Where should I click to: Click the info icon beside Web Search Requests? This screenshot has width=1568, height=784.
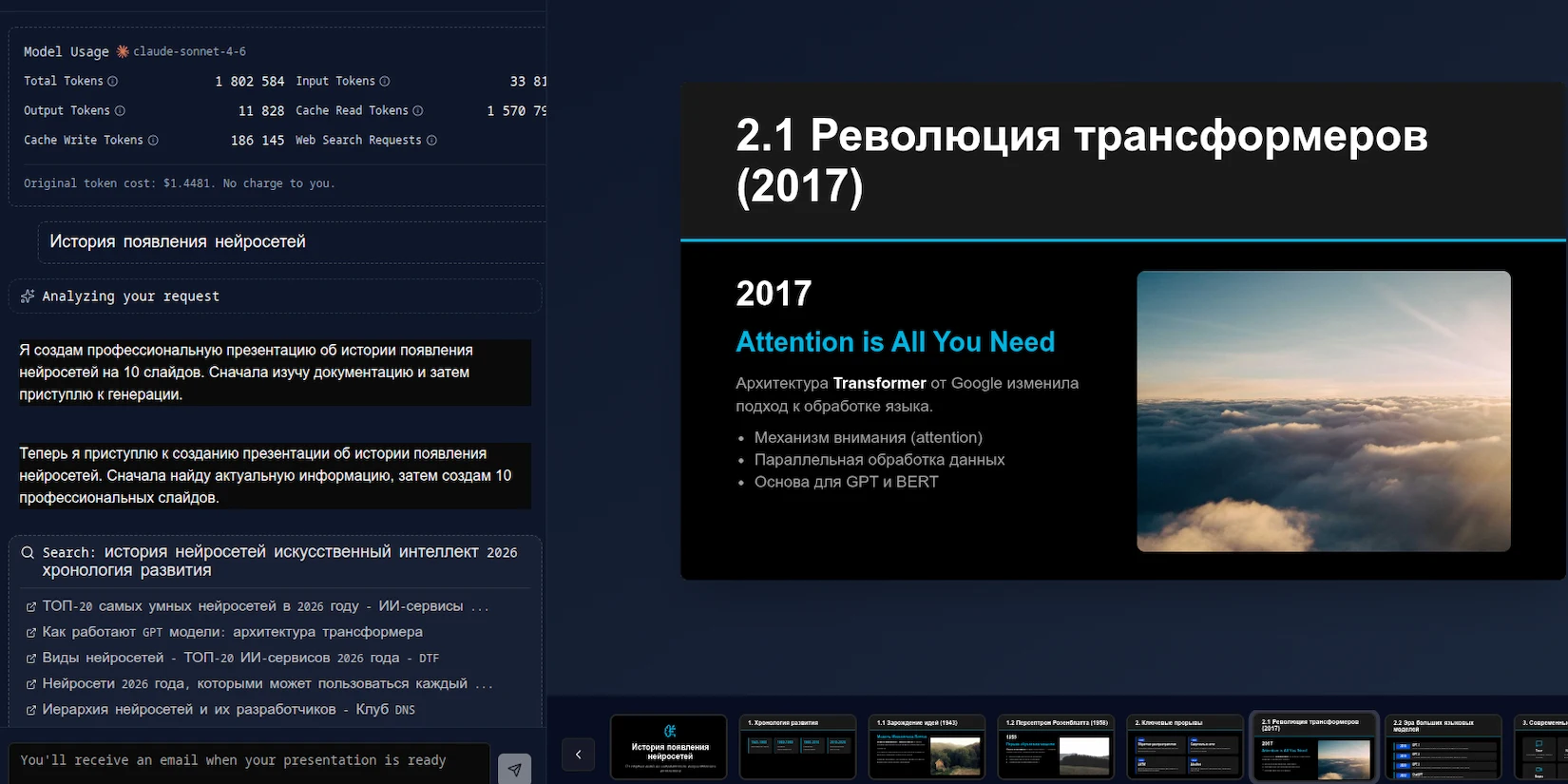point(431,141)
